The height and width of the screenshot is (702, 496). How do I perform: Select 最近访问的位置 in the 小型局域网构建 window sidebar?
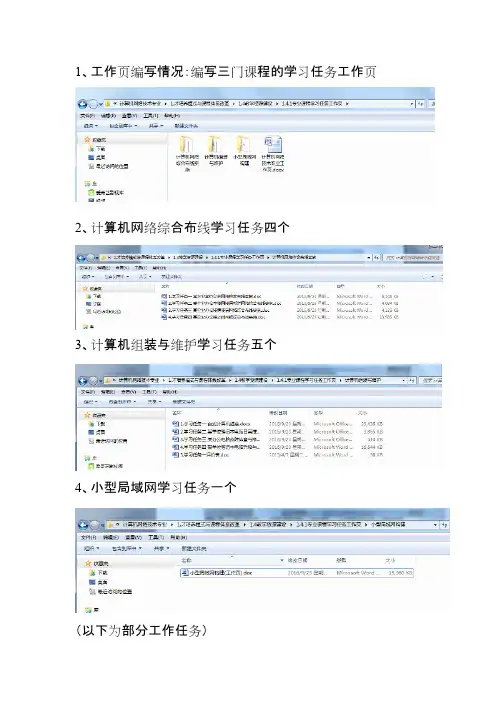click(111, 592)
